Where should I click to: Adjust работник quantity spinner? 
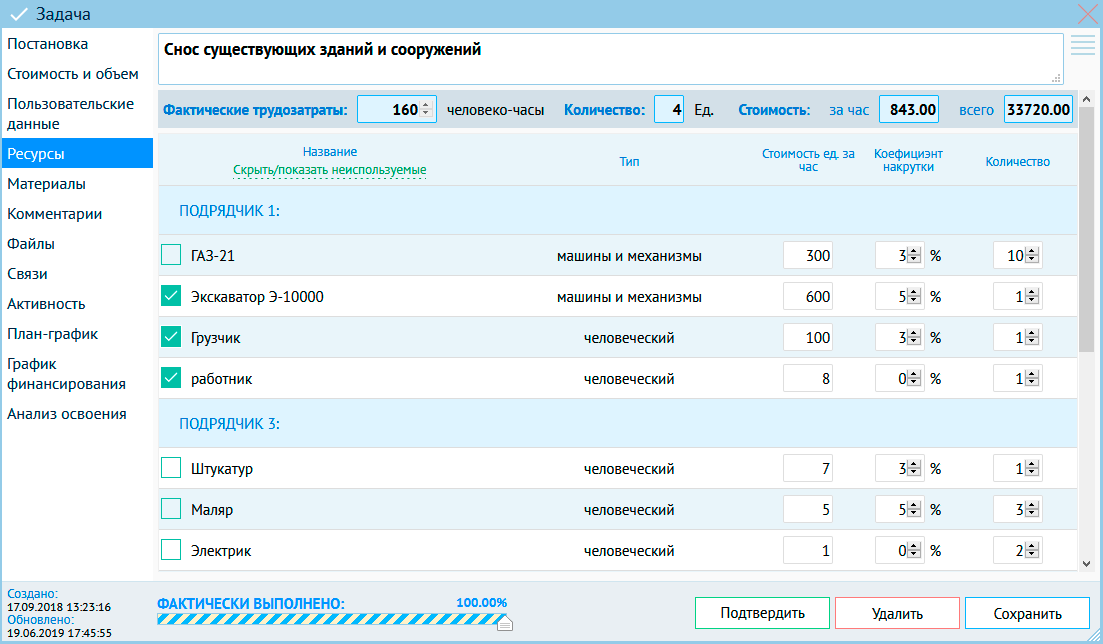click(1032, 379)
